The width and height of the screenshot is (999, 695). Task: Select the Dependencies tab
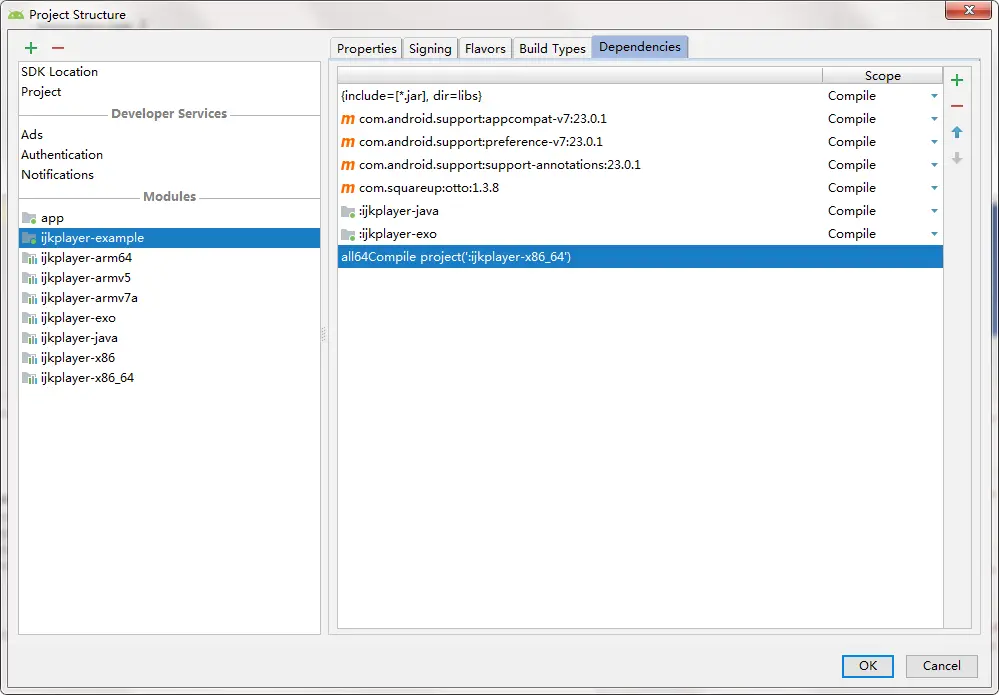640,47
